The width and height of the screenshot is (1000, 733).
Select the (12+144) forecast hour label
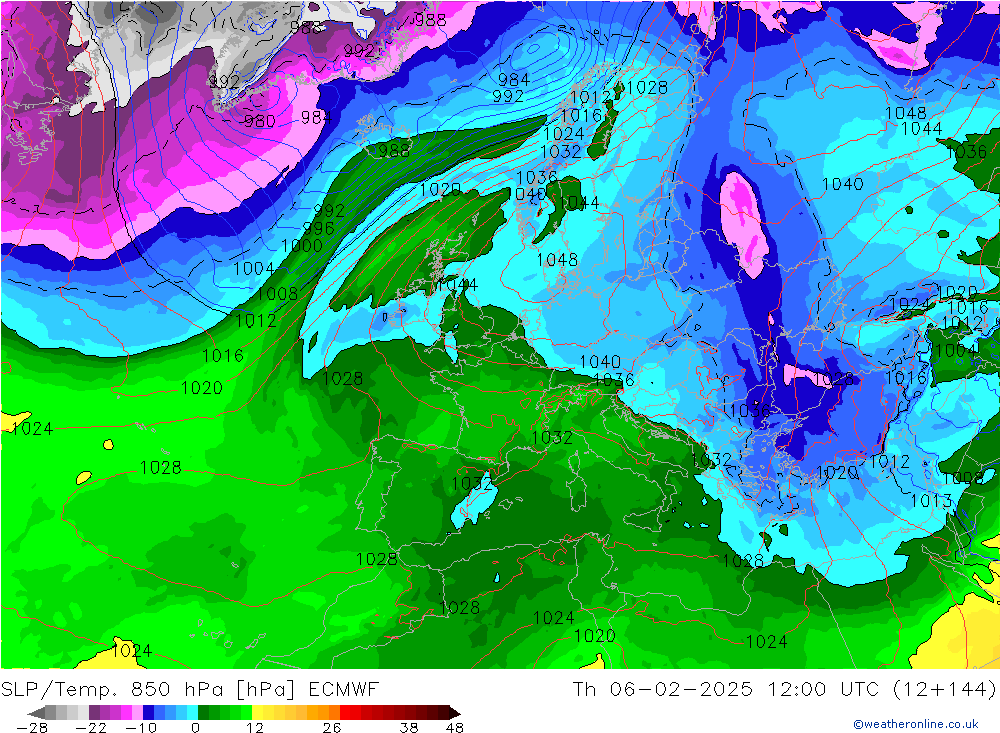click(944, 689)
